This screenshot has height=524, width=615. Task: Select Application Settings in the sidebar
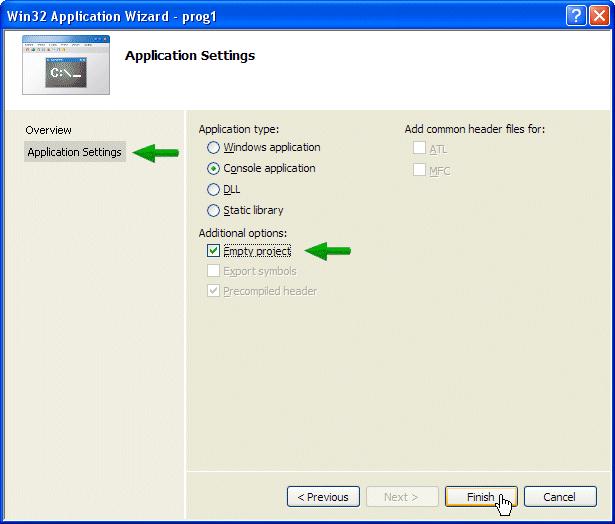[74, 152]
